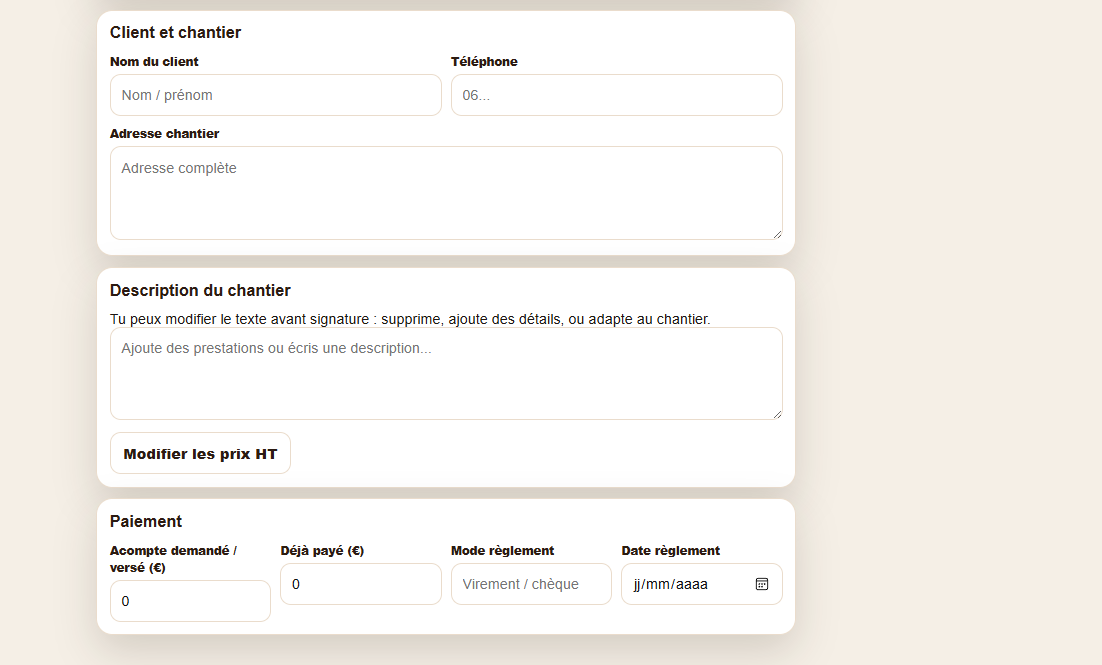Click the Téléphone label
Image resolution: width=1102 pixels, height=665 pixels.
point(484,62)
